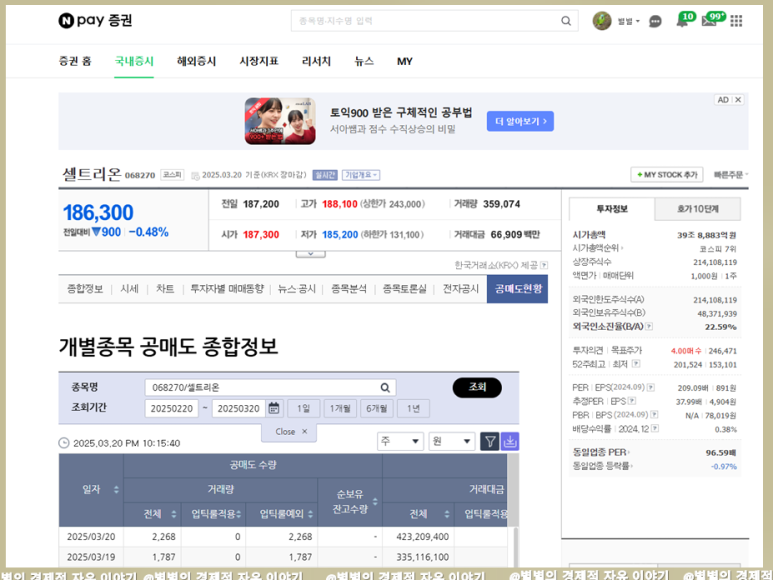773x580 pixels.
Task: Open 시가총액순위 link
Action: point(597,248)
